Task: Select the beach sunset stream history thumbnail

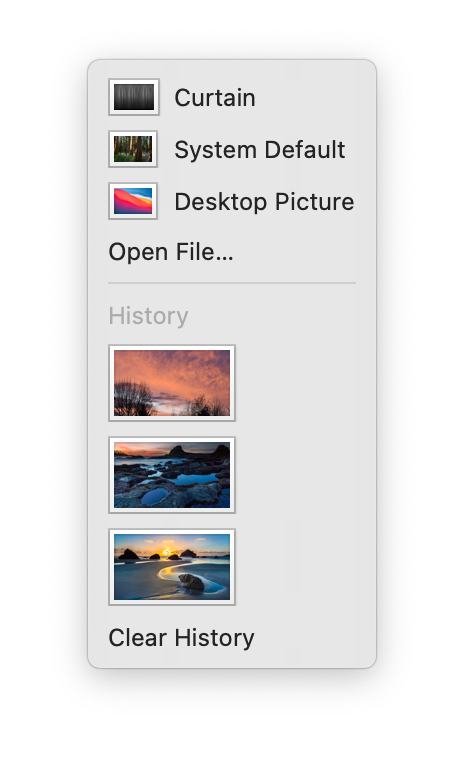Action: tap(172, 567)
